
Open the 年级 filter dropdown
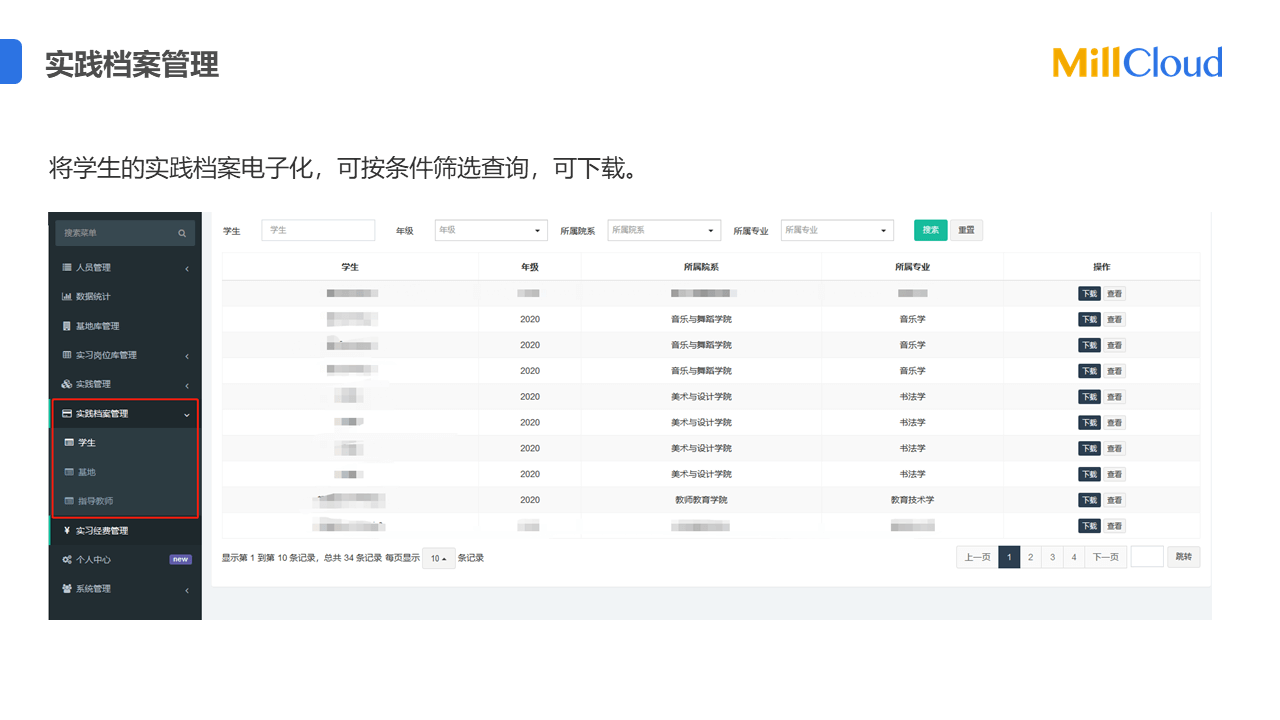coord(491,231)
